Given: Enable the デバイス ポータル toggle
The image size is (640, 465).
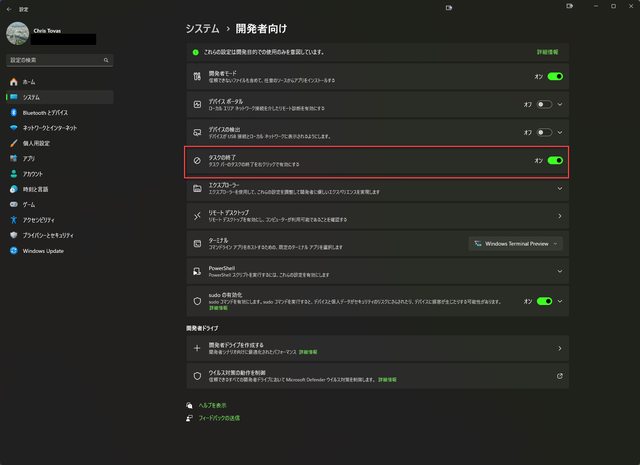Looking at the screenshot, I should (x=544, y=104).
